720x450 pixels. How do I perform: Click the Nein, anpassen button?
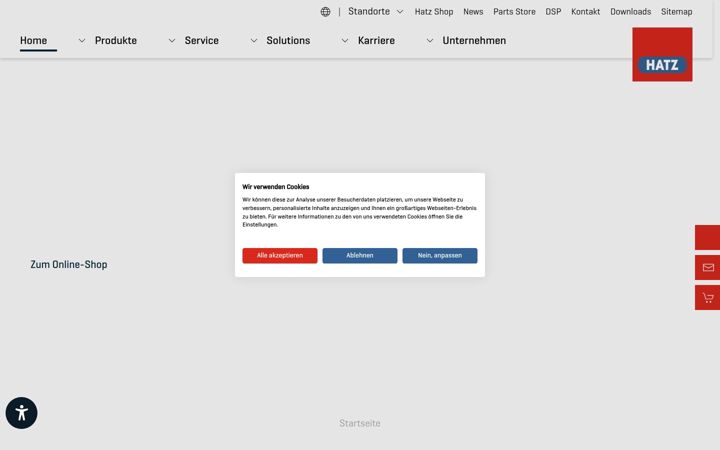point(440,256)
